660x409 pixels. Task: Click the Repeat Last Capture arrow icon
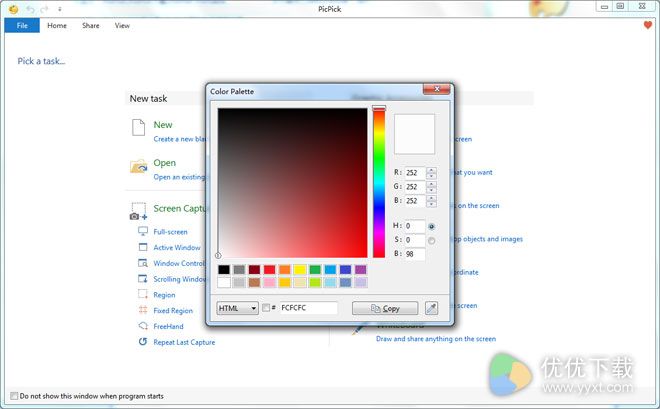143,342
